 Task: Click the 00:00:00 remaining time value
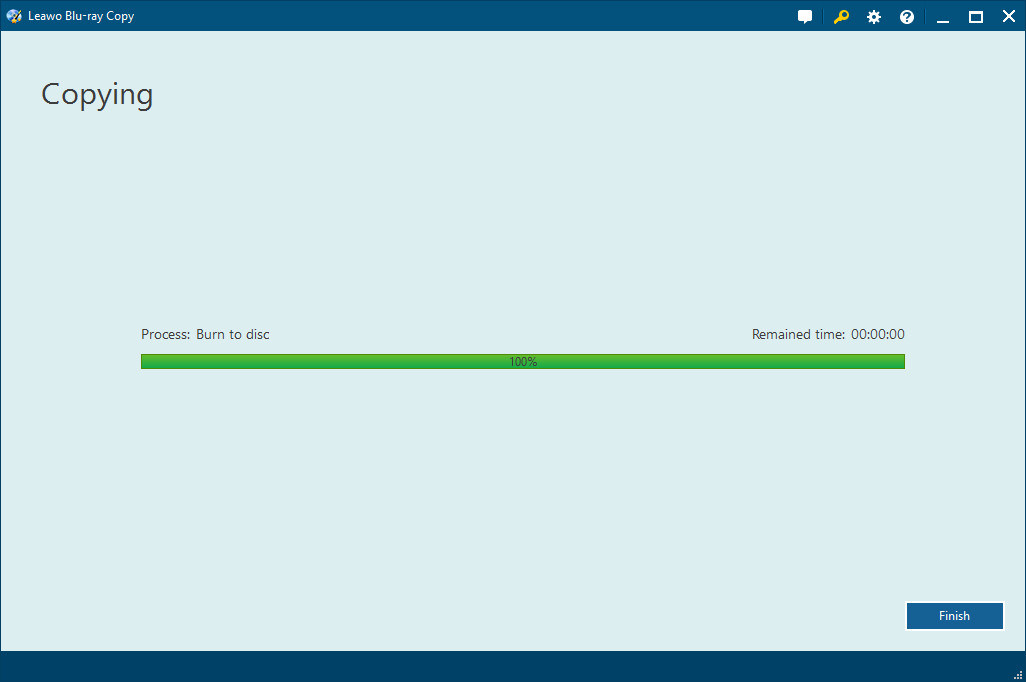click(877, 335)
